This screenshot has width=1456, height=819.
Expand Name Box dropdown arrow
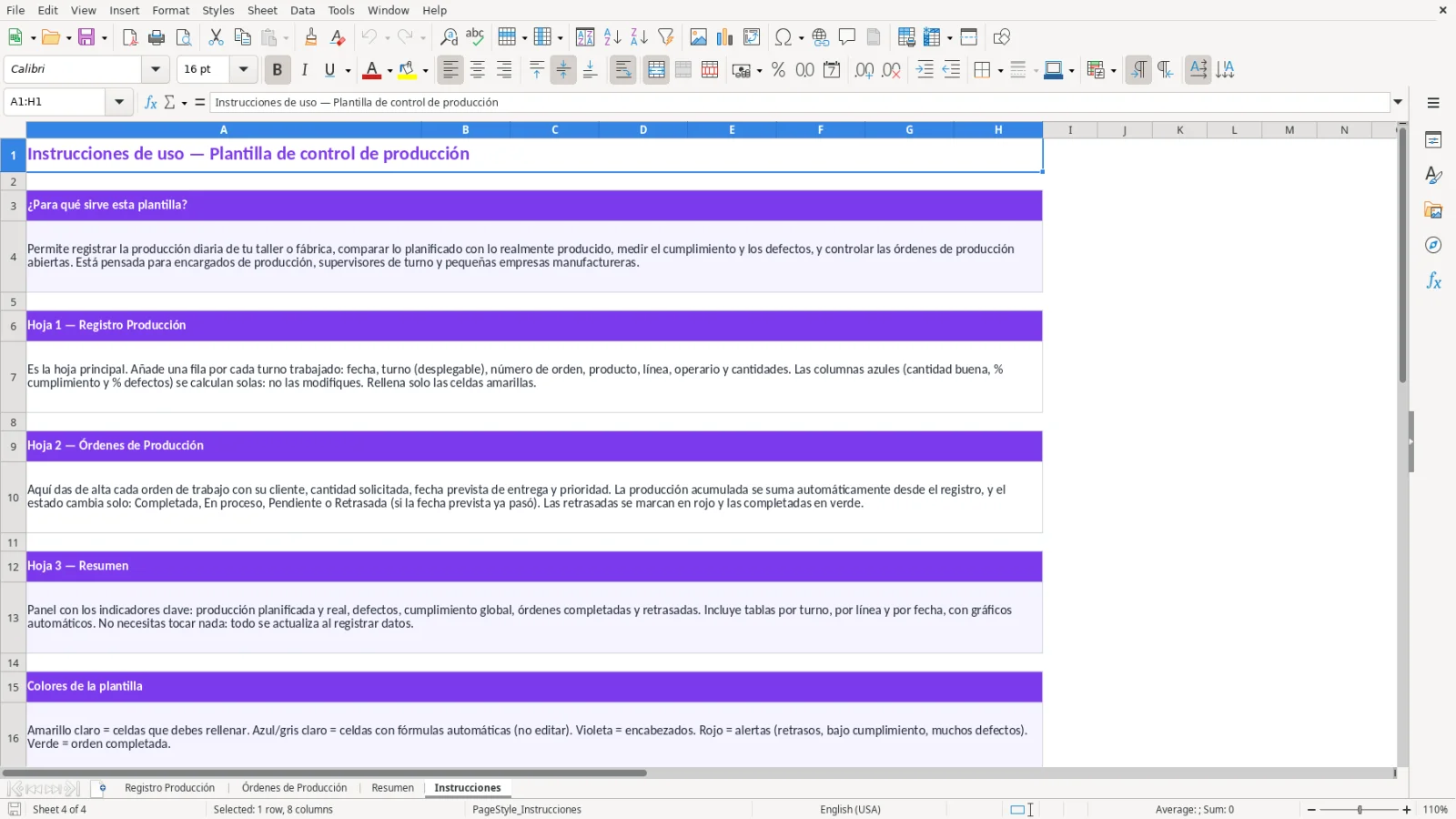tap(119, 102)
